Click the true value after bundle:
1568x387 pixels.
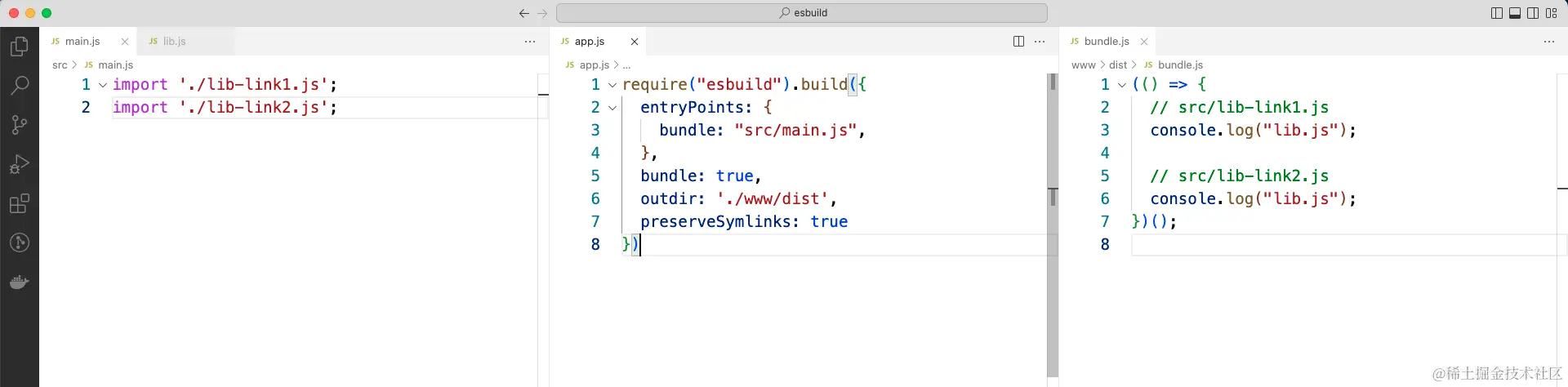pos(735,176)
